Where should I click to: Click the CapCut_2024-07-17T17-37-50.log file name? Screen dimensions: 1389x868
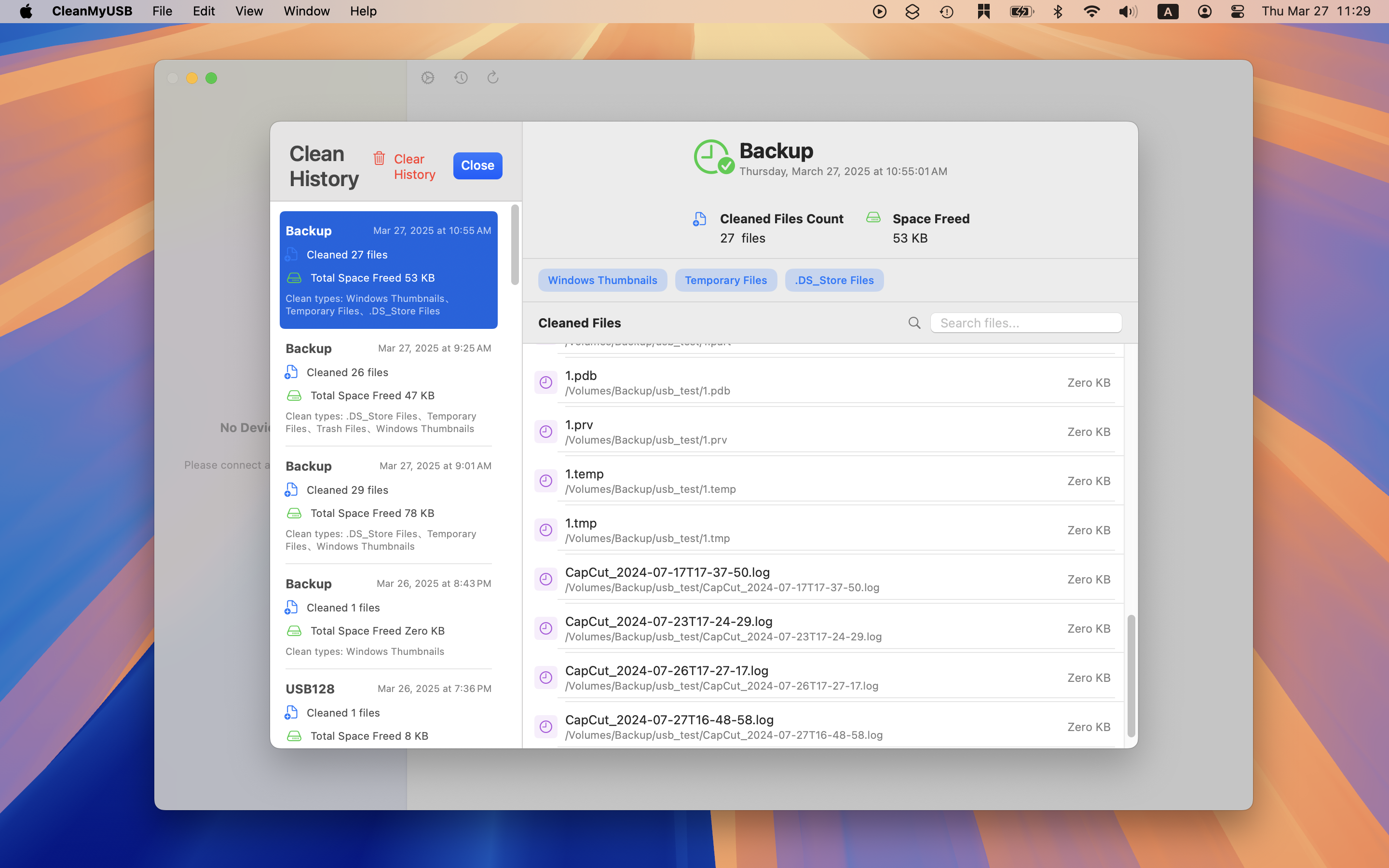[667, 572]
